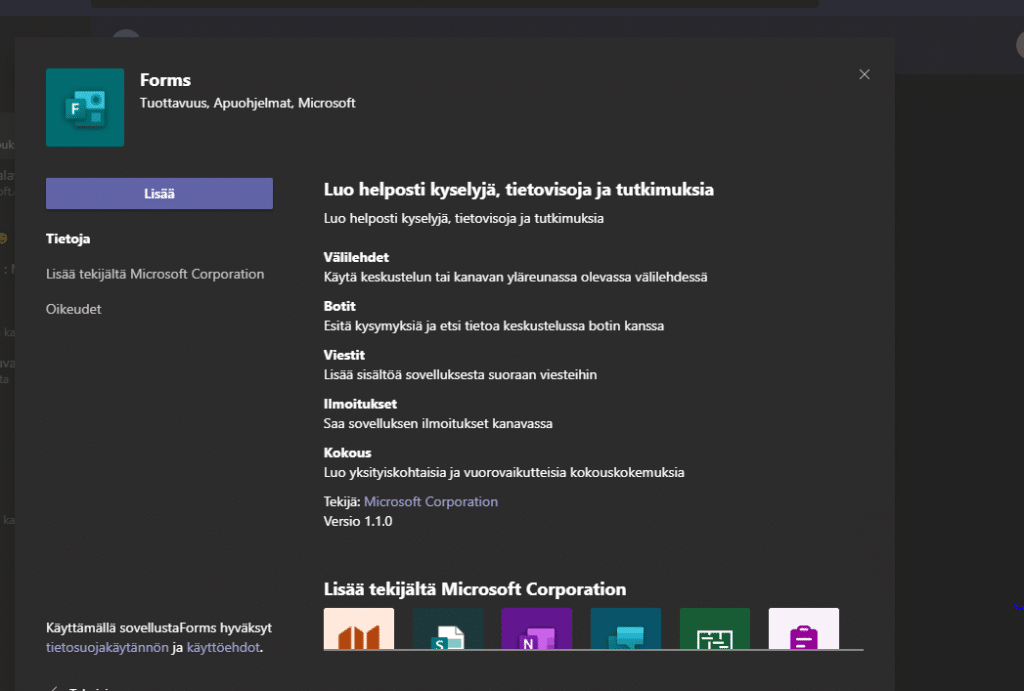This screenshot has width=1024, height=691.
Task: Click Tuottavuus, Apuohjelmat, Microsoft category text
Action: pos(248,103)
